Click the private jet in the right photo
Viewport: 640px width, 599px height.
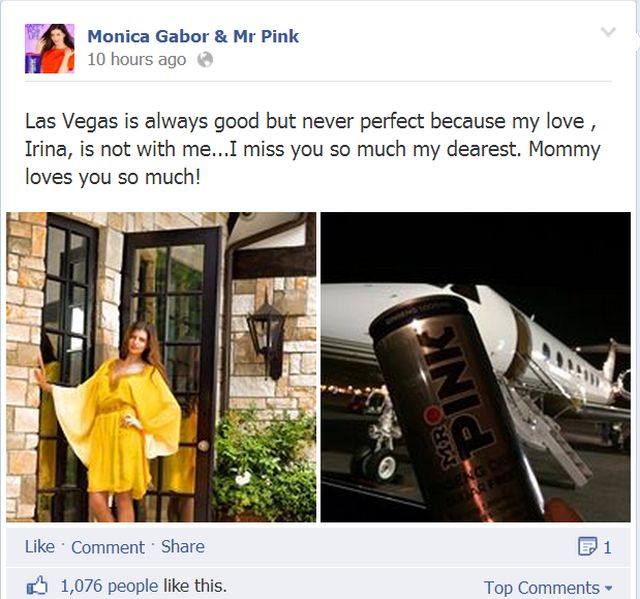pyautogui.click(x=563, y=359)
